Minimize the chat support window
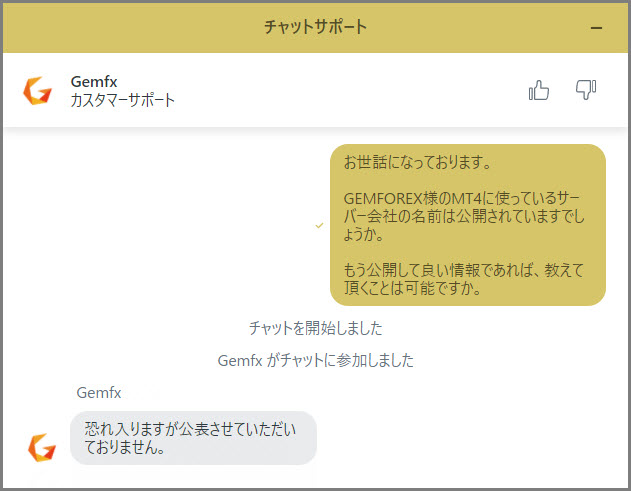Image resolution: width=631 pixels, height=491 pixels. point(596,28)
